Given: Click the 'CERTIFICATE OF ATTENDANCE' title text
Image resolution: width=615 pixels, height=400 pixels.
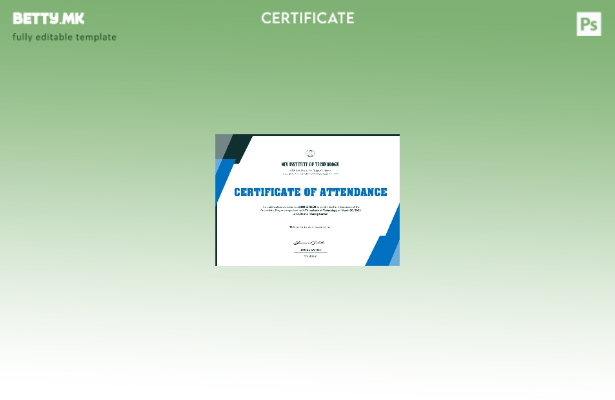Looking at the screenshot, I should (x=311, y=192).
